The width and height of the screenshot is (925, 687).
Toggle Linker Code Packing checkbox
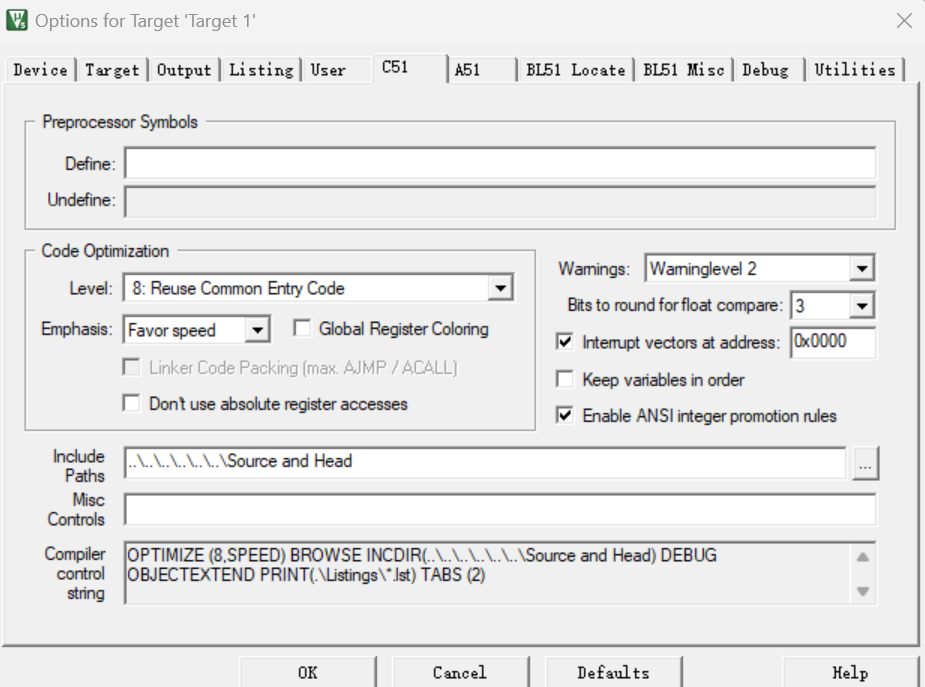coord(131,367)
